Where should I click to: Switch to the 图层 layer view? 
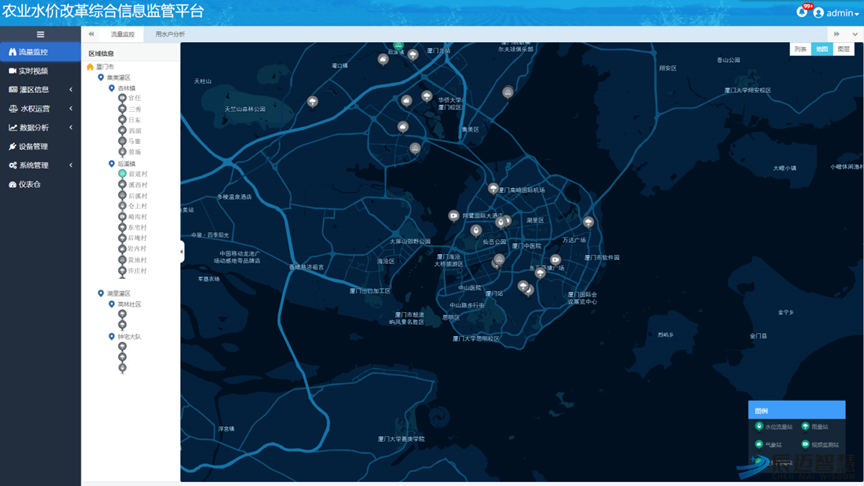click(845, 49)
